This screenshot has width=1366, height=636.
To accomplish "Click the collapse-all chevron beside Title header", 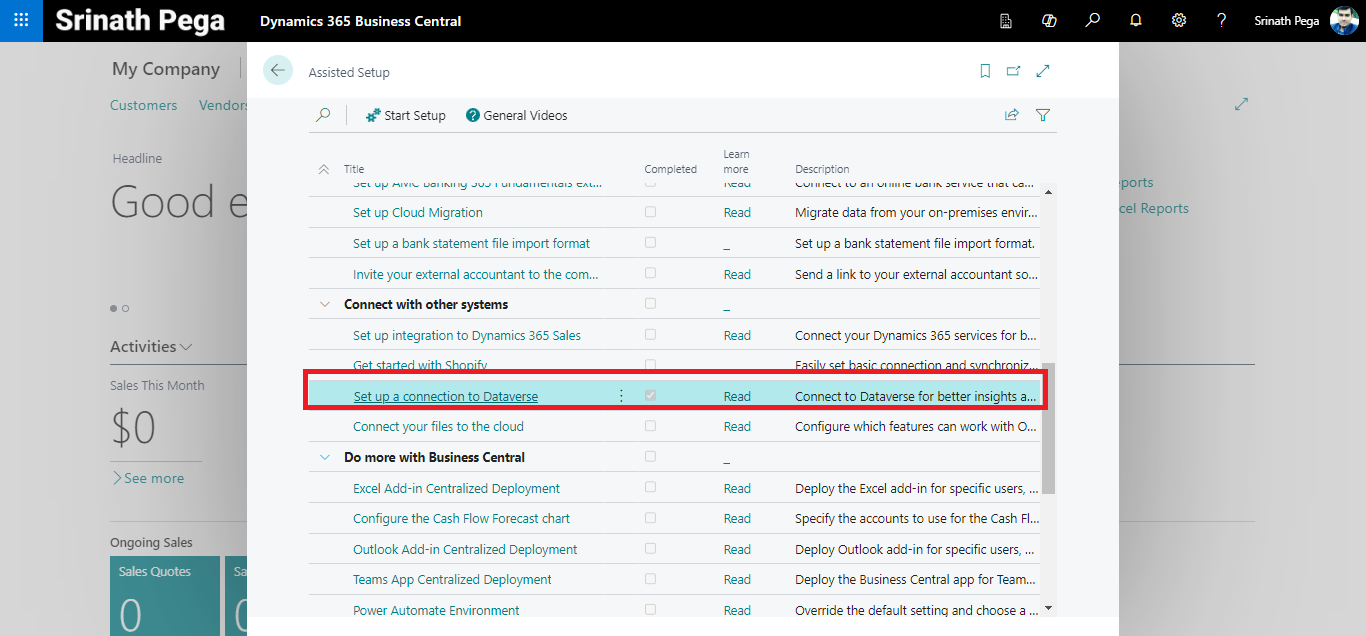I will tap(323, 170).
